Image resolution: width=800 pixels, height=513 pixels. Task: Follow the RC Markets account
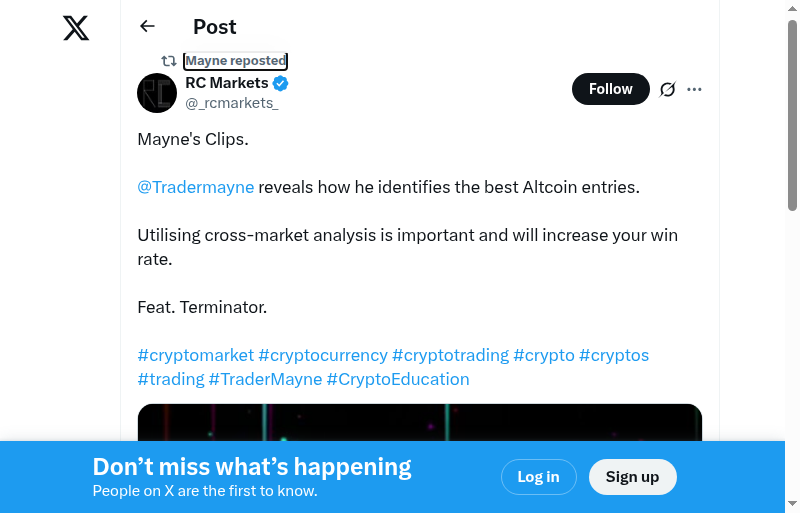pos(610,89)
